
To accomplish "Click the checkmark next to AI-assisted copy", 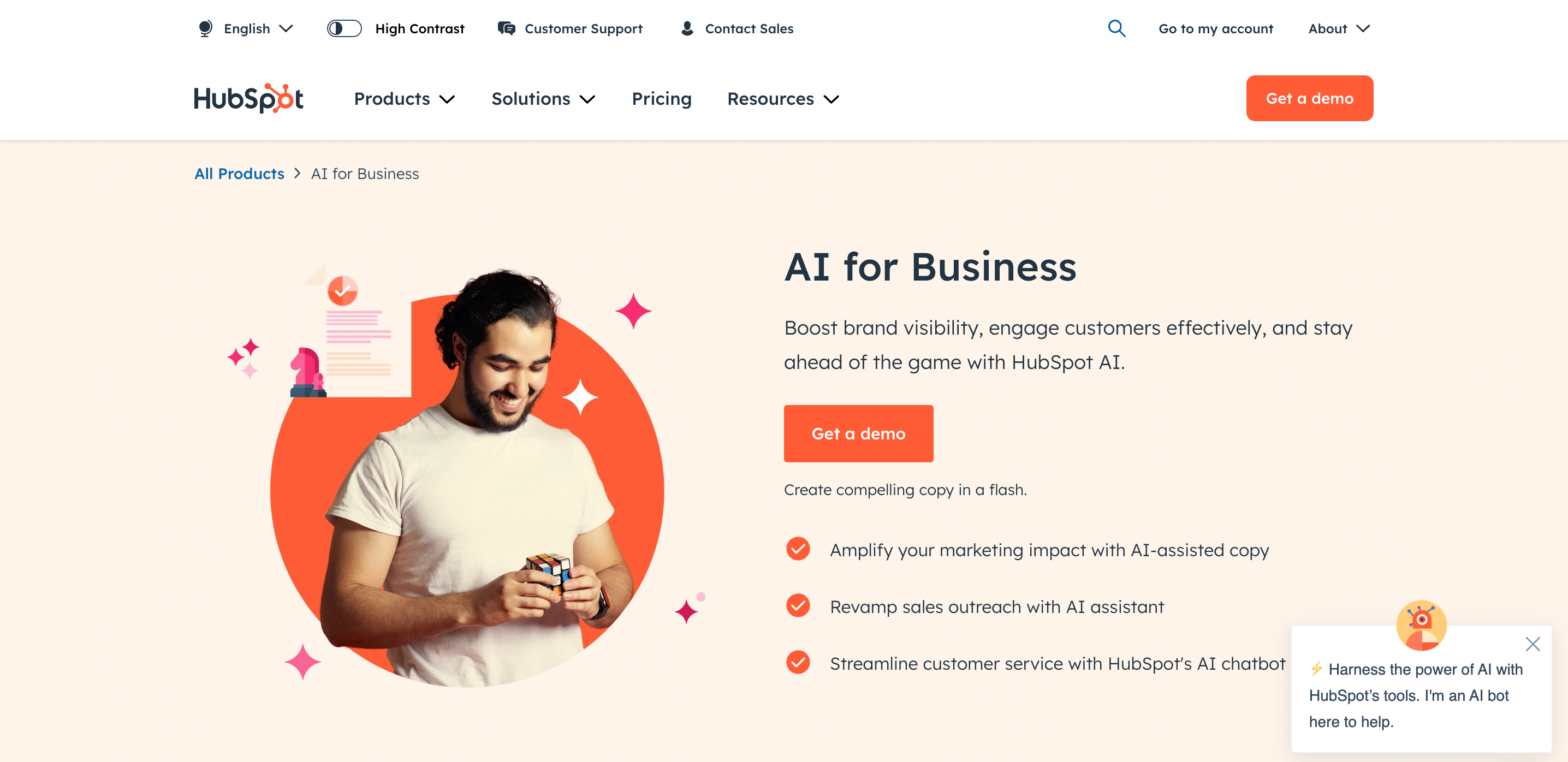I will pos(798,549).
